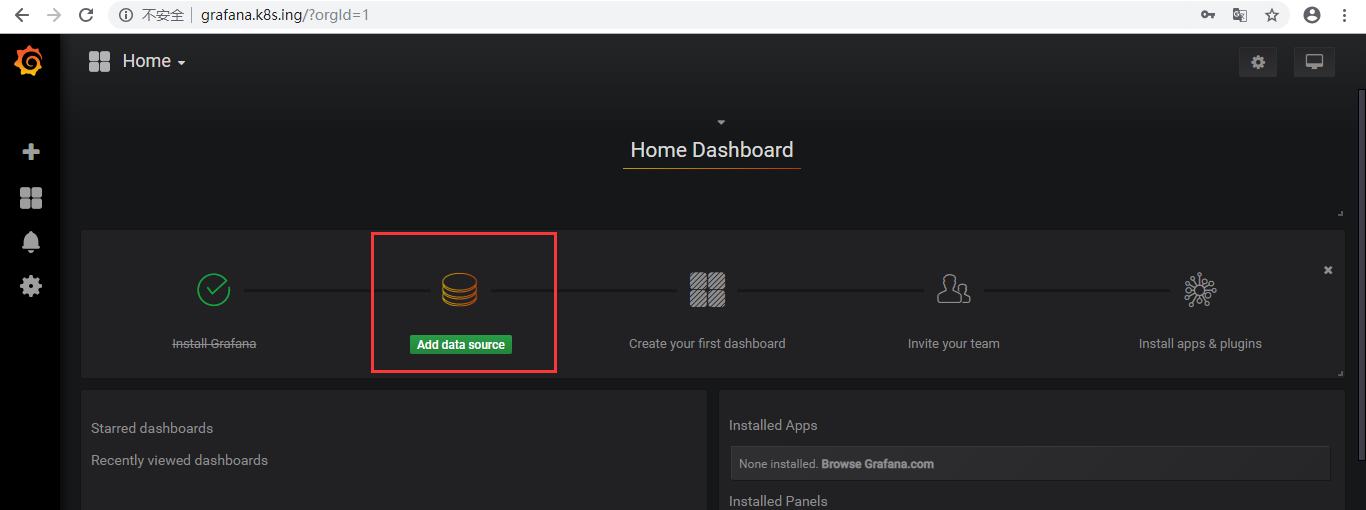Click Installed Panels heading
This screenshot has width=1366, height=510.
(x=778, y=501)
